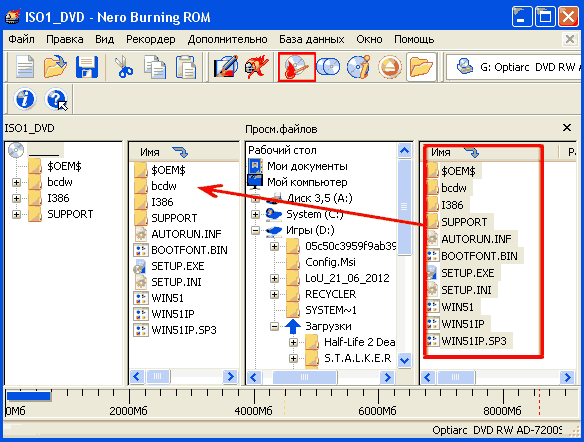Collapse the Загрузки folder node
The image size is (584, 442).
pos(274,327)
